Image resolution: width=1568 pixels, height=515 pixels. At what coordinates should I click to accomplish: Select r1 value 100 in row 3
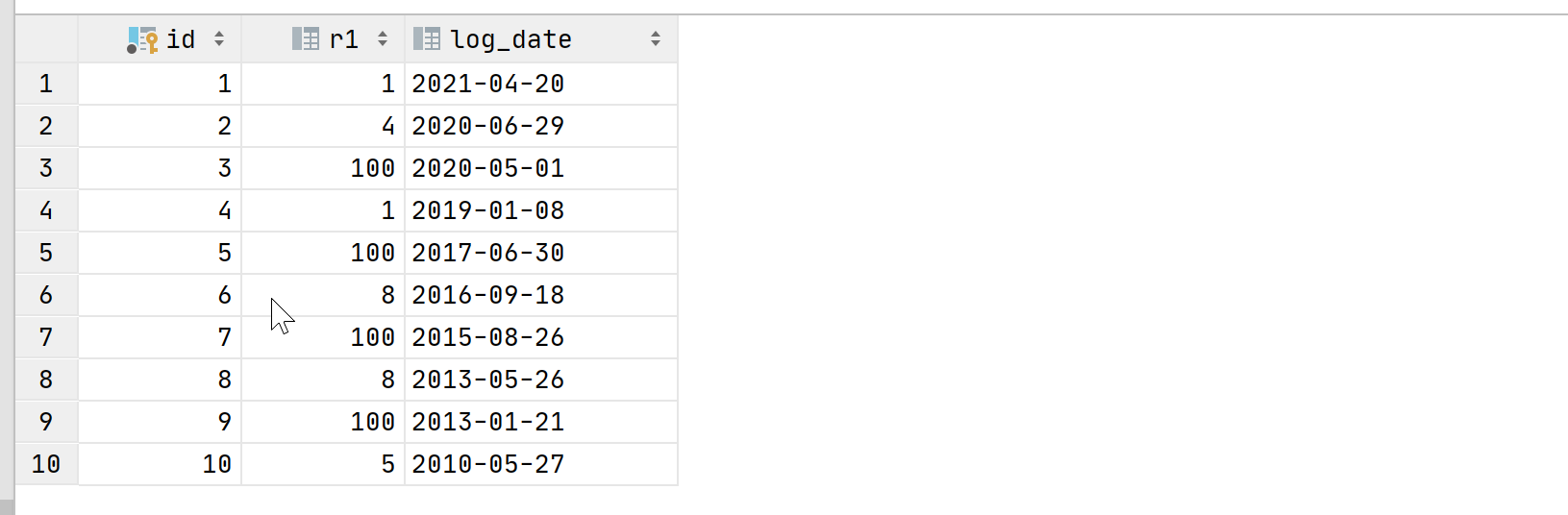[323, 168]
